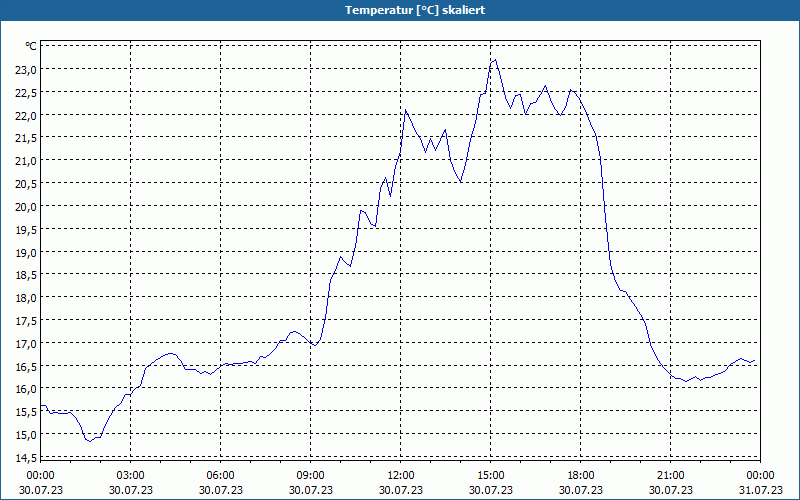The width and height of the screenshot is (800, 500).
Task: Click the 15,0 y-axis label
Action: pos(26,435)
